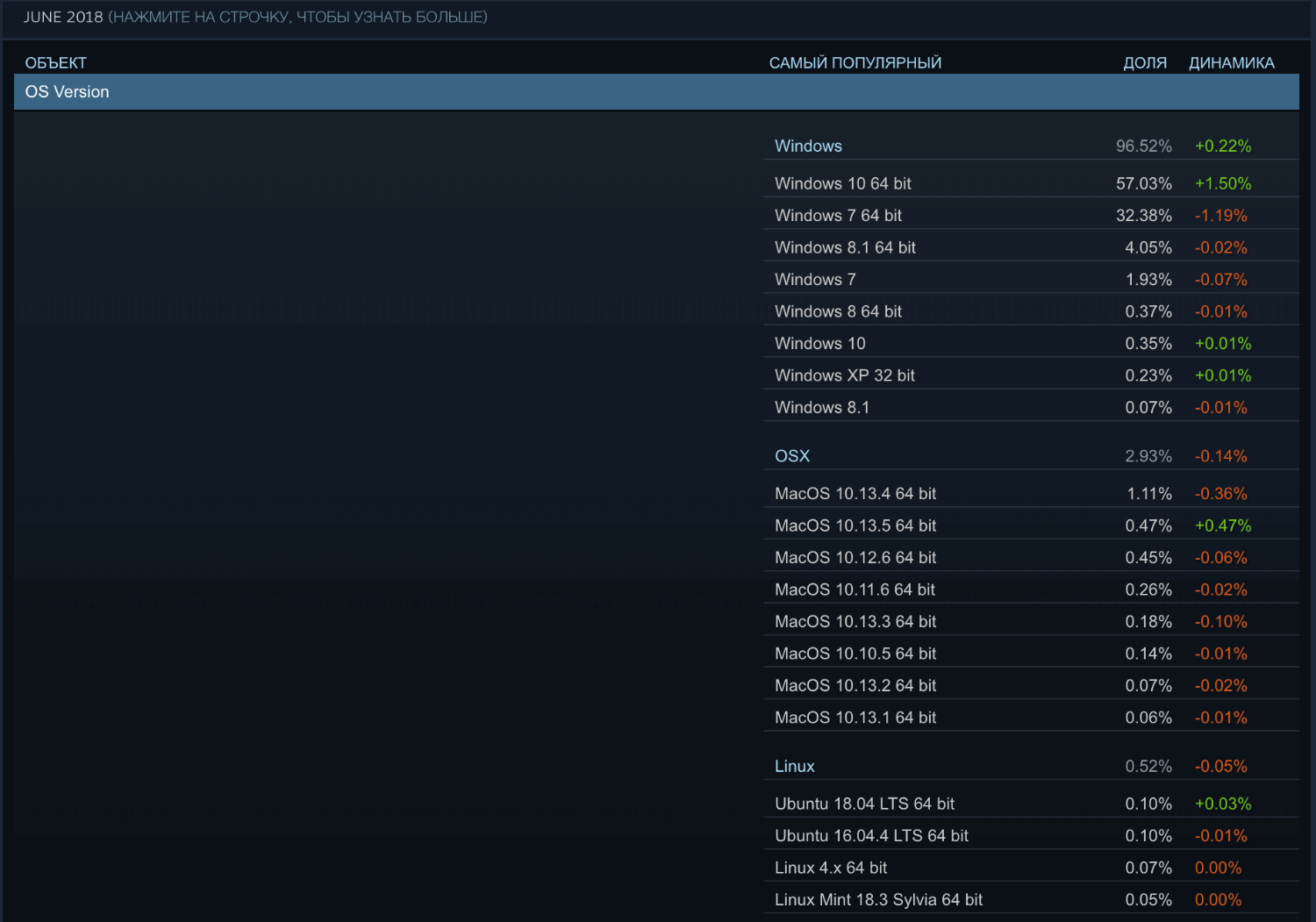Select the Ubuntu 16.04.4 LTS 64 bit row
The height and width of the screenshot is (922, 1316).
1031,836
